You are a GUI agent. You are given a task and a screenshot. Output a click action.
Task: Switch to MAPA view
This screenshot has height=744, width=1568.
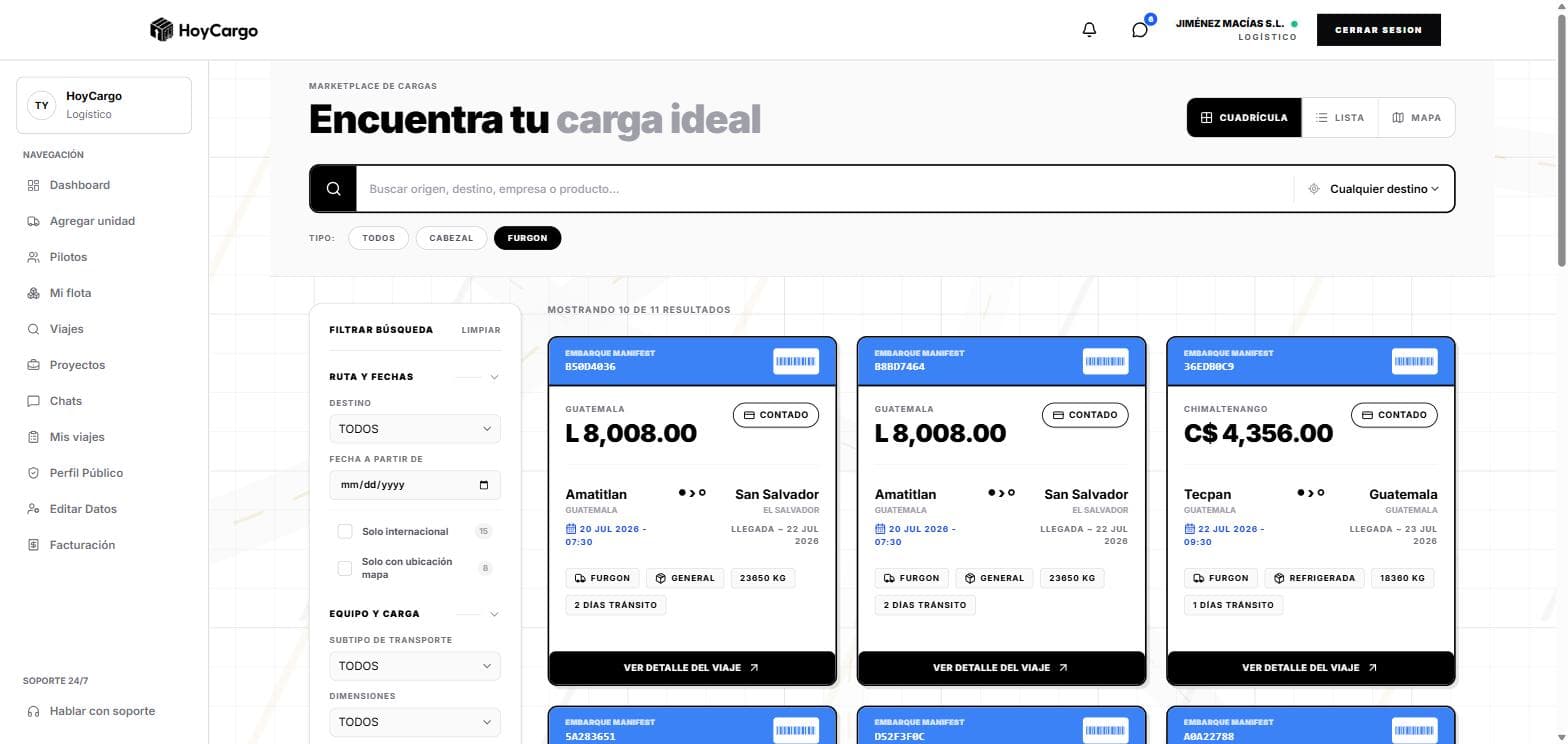pyautogui.click(x=1416, y=117)
